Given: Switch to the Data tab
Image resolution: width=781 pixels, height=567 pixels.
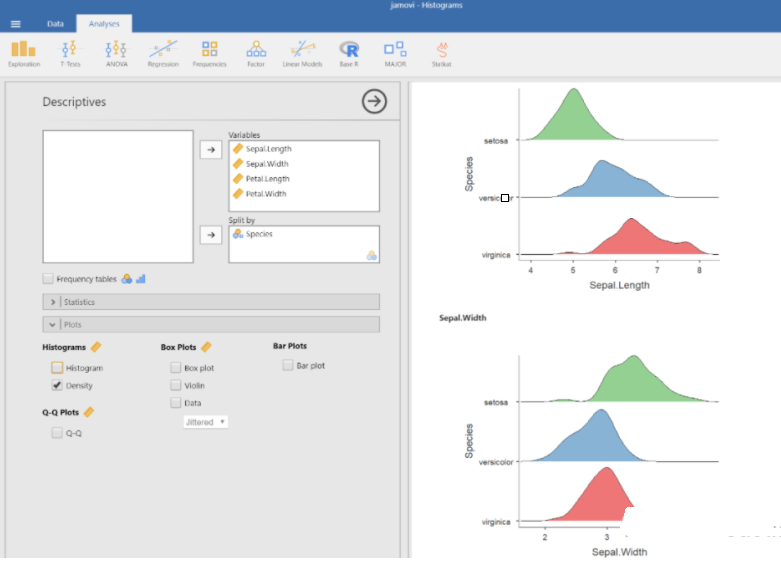Looking at the screenshot, I should click(55, 23).
